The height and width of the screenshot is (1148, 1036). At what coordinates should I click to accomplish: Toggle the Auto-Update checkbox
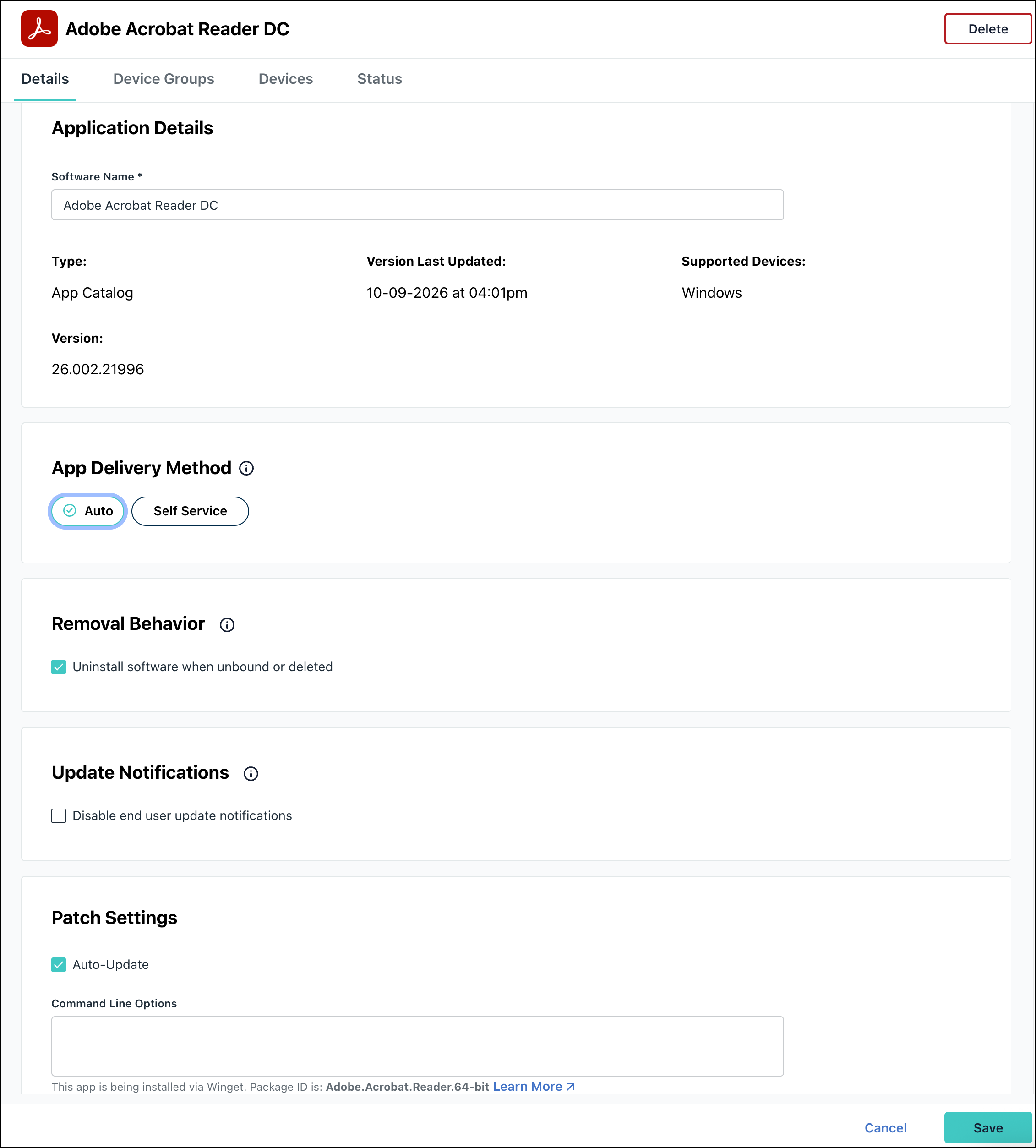pos(59,964)
